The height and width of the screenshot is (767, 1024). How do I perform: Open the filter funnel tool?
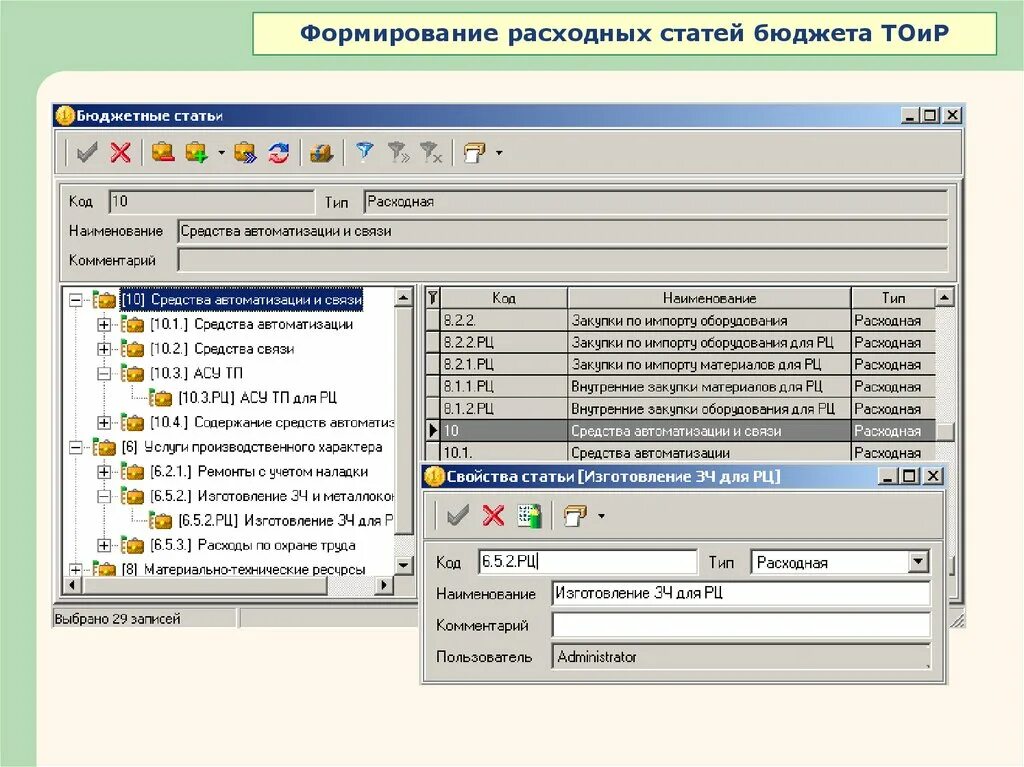click(364, 152)
